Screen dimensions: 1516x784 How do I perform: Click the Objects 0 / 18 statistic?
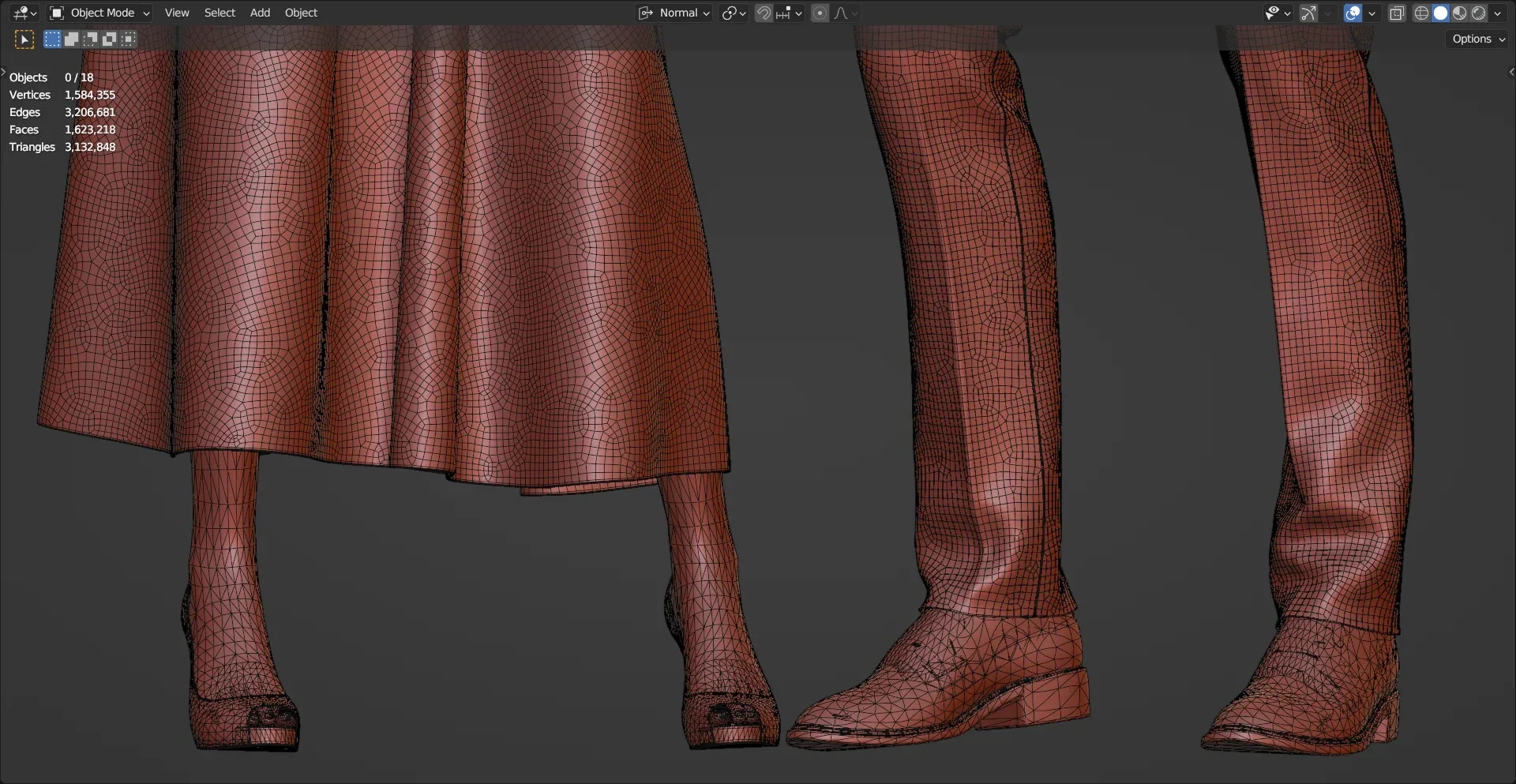coord(51,77)
